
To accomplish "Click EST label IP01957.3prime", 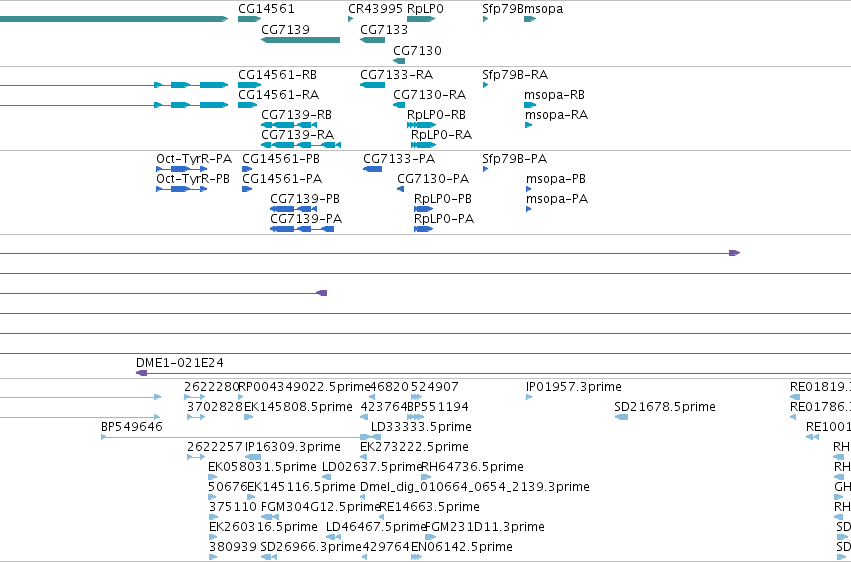I will click(574, 386).
